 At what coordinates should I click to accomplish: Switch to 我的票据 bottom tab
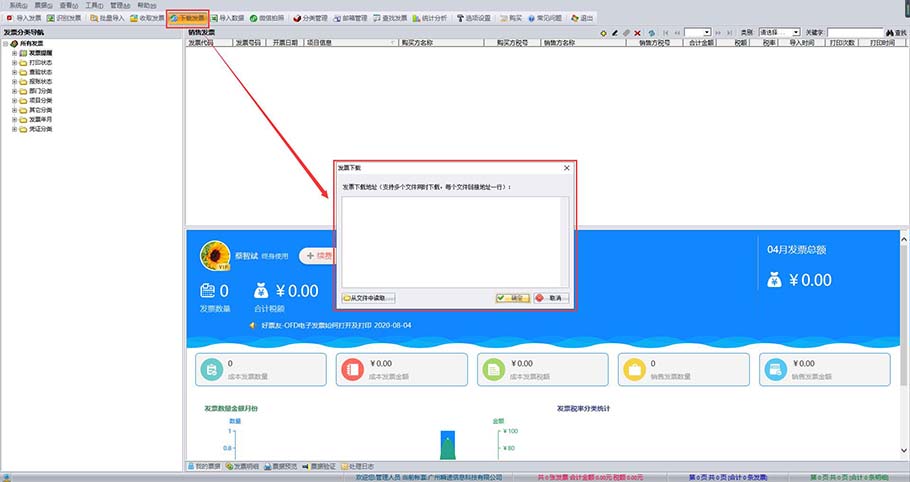(204, 466)
